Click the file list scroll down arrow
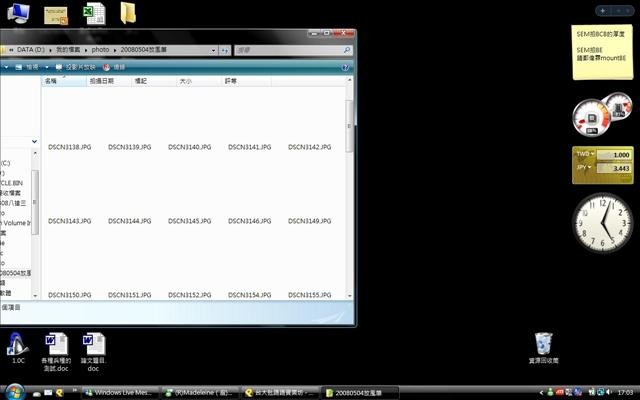Viewport: 640px width, 400px height. click(349, 296)
